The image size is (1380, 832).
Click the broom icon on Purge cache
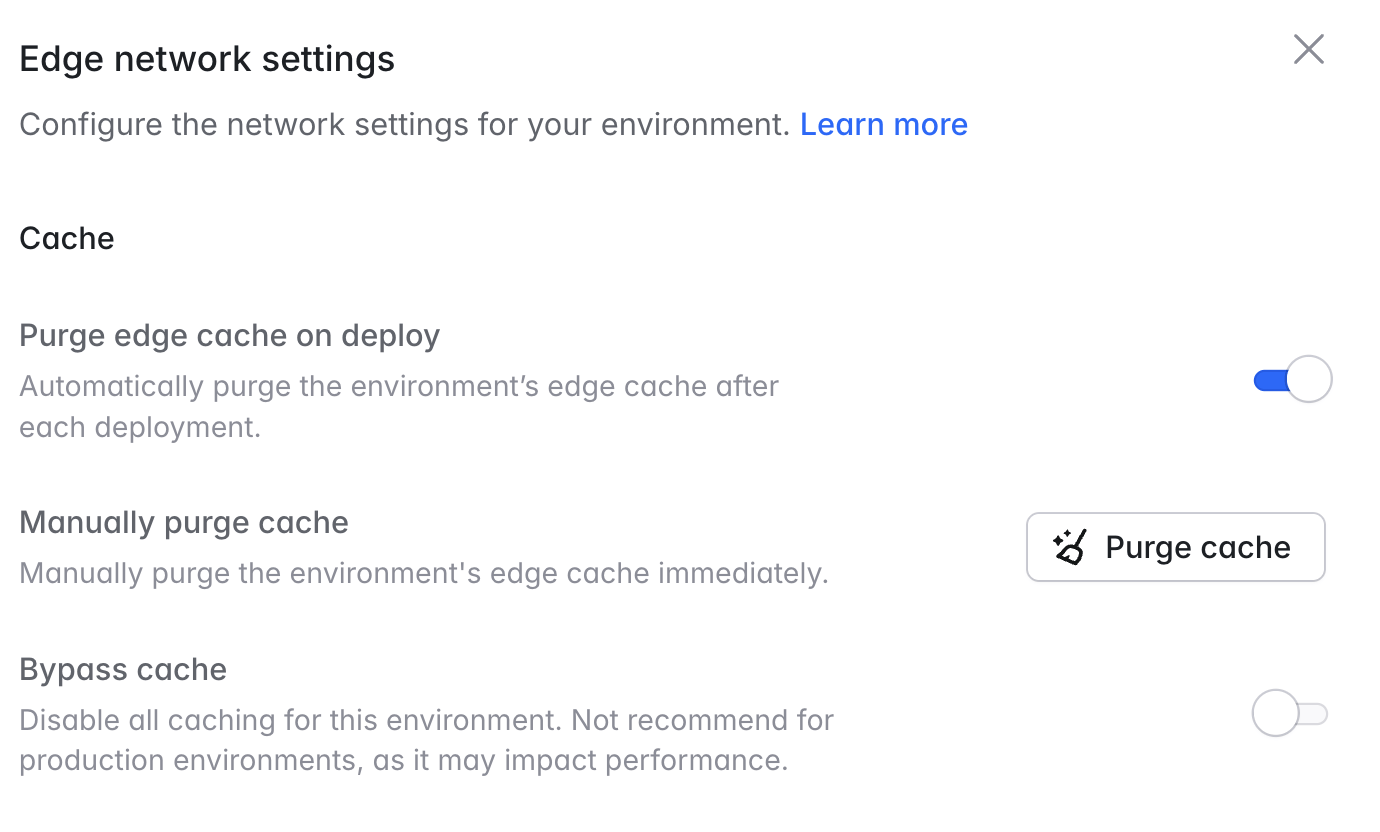click(x=1070, y=547)
